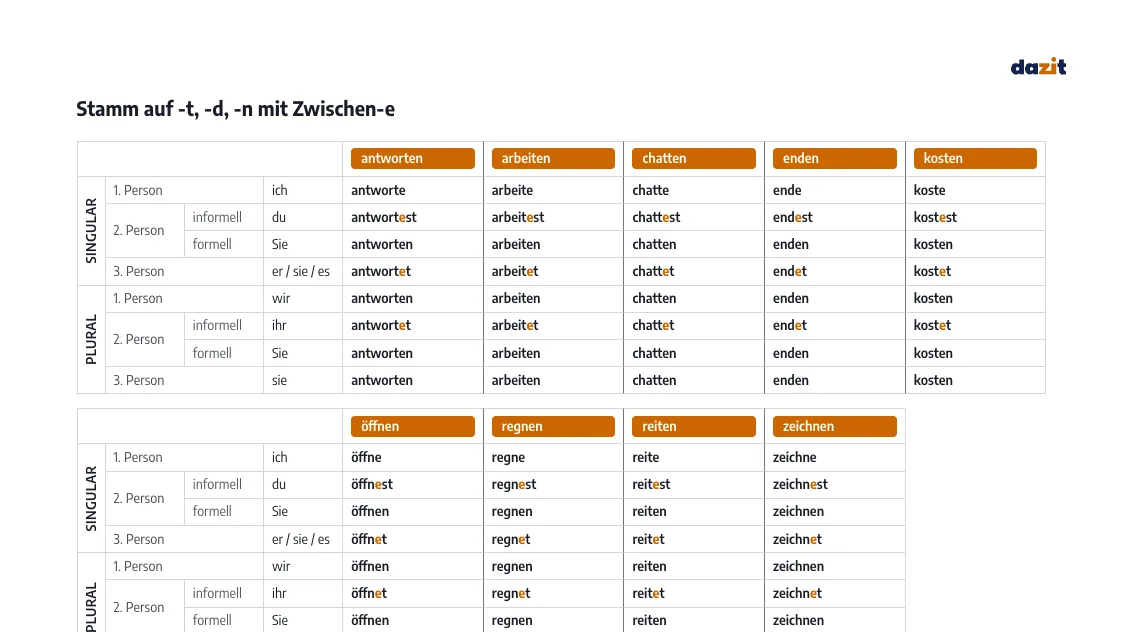Select the öffne cell in ich row
The height and width of the screenshot is (632, 1123).
pos(366,457)
